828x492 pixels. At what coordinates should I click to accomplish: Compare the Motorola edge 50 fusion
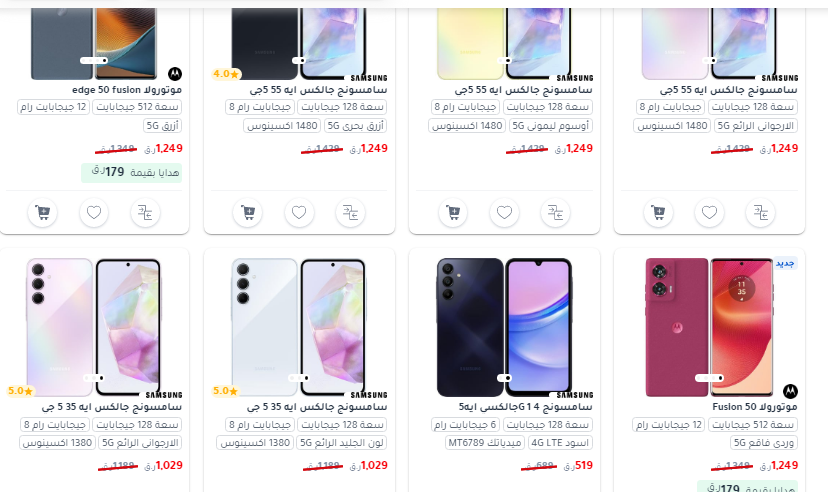(x=145, y=213)
